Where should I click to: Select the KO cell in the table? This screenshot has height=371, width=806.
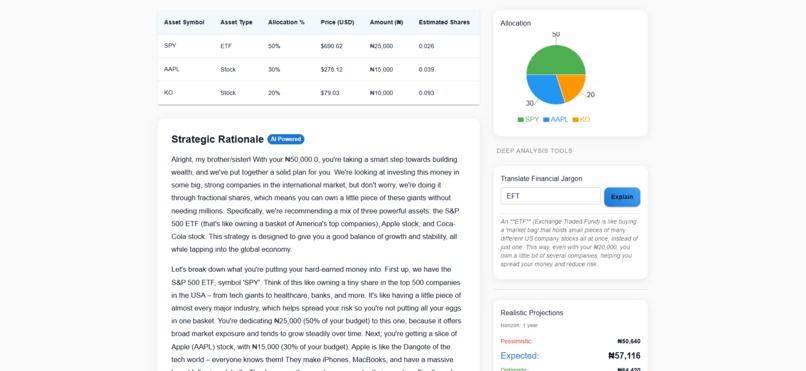168,93
